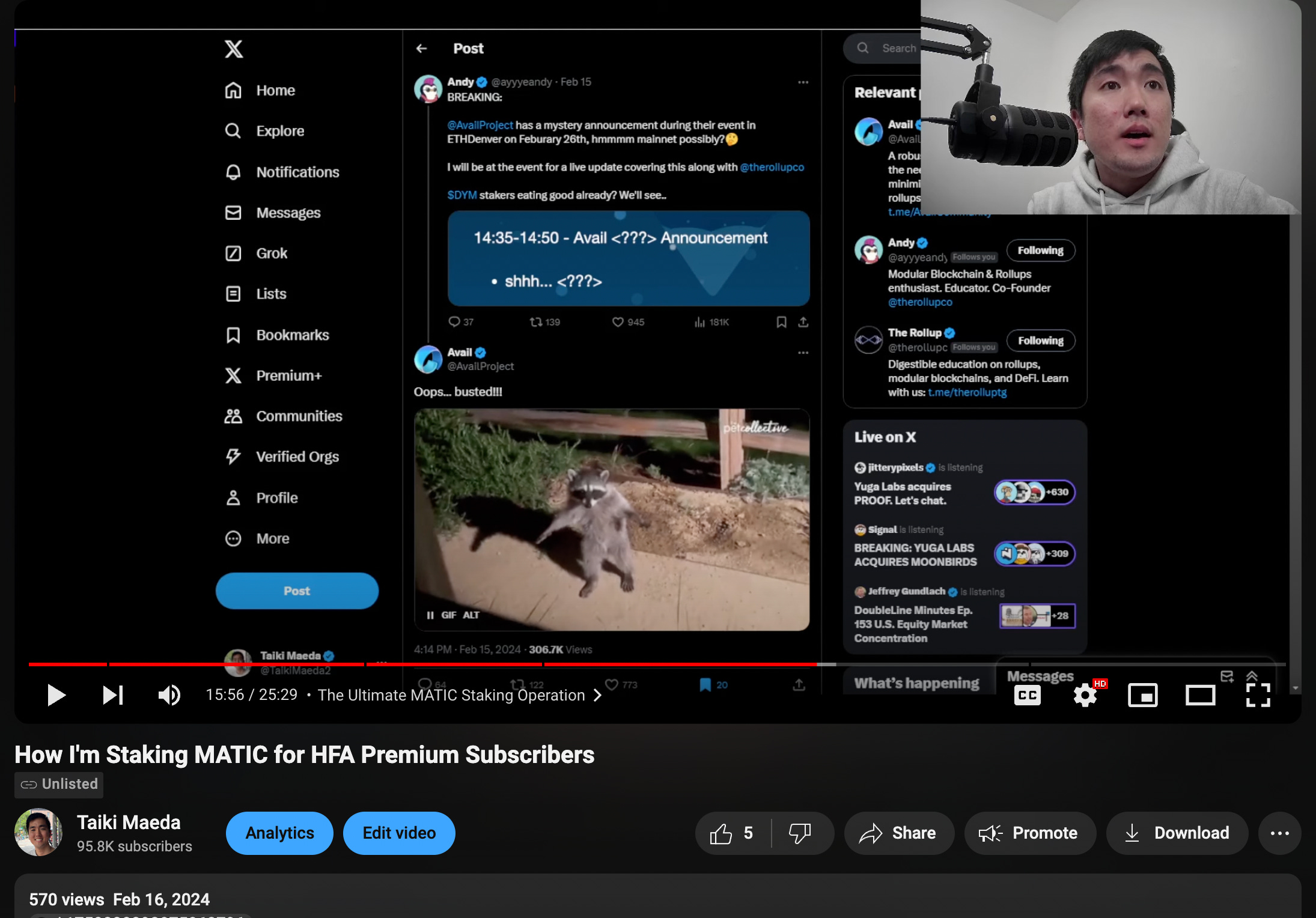Click the Taiki Maeda channel avatar
1316x918 pixels.
click(38, 833)
